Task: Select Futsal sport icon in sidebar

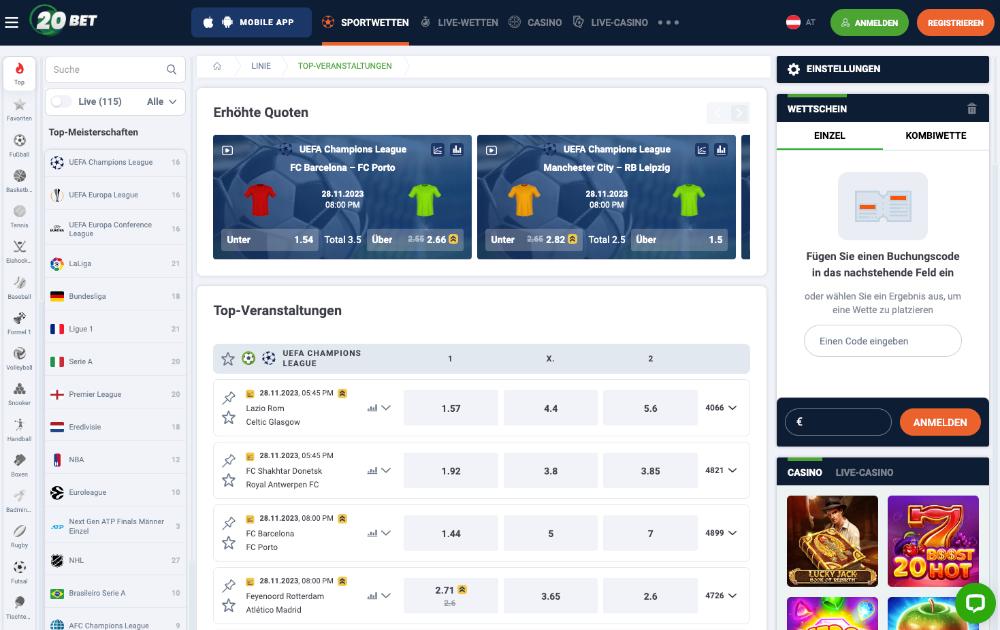Action: pos(19,572)
